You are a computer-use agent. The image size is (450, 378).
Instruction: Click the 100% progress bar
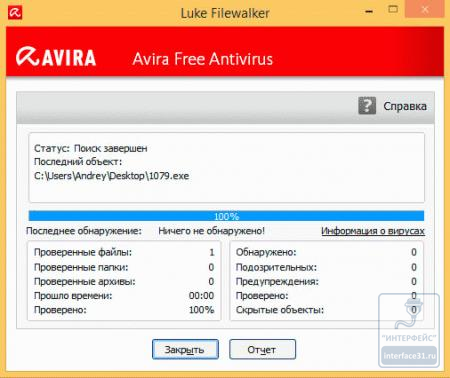click(x=226, y=216)
